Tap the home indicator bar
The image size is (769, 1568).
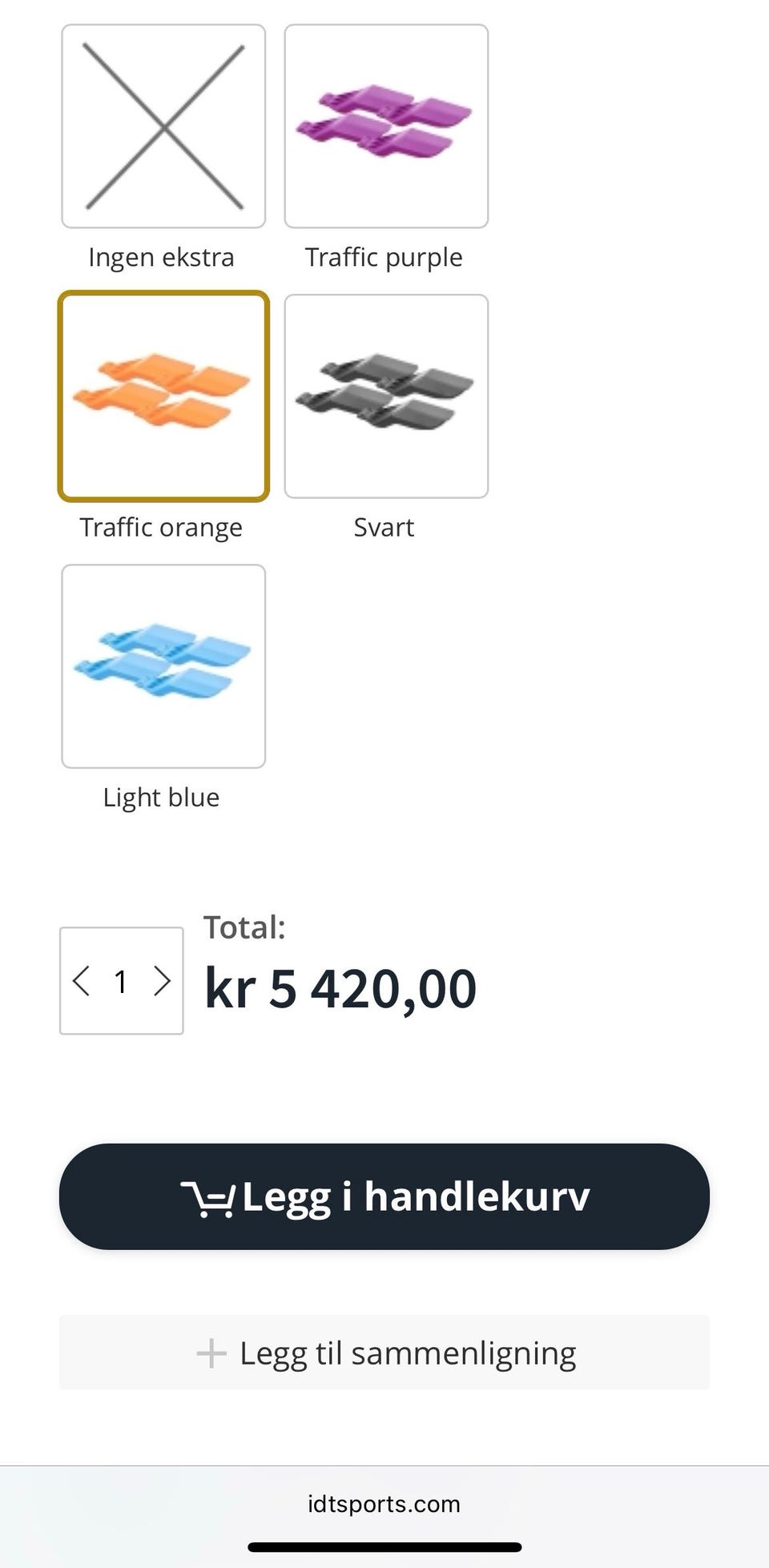coord(384,1547)
